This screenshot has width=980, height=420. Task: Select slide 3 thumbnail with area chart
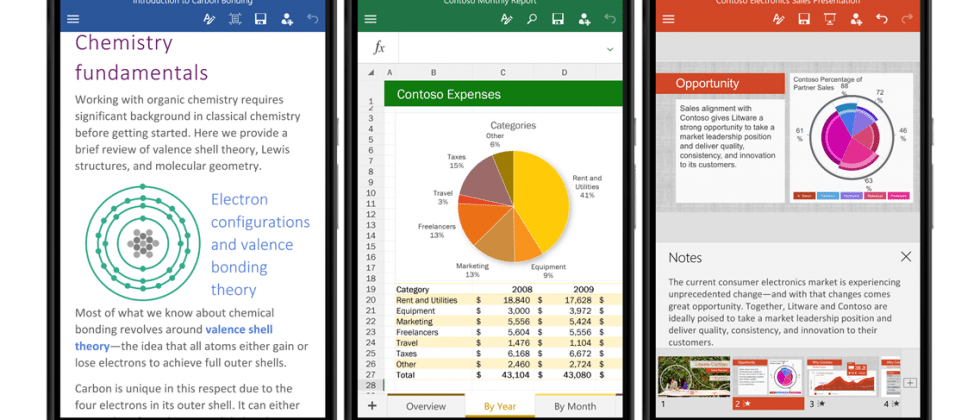click(x=842, y=377)
